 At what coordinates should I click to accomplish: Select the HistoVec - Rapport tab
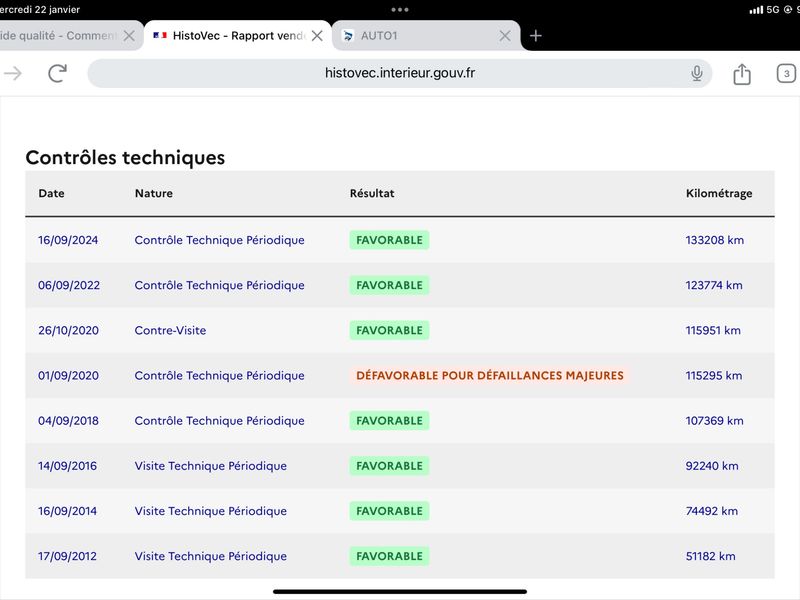pos(238,36)
